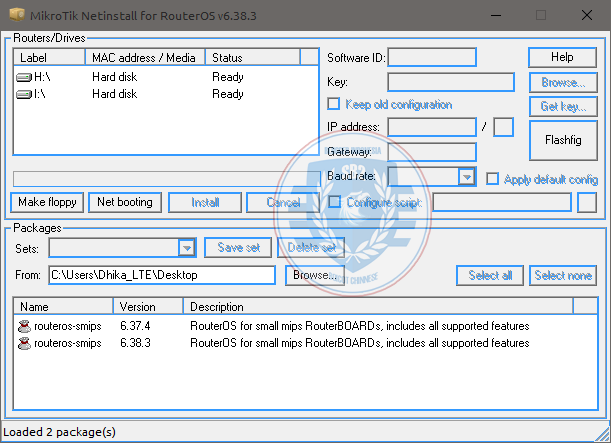Click the Configure script path field
Screen dimensions: 611x443
coord(502,202)
